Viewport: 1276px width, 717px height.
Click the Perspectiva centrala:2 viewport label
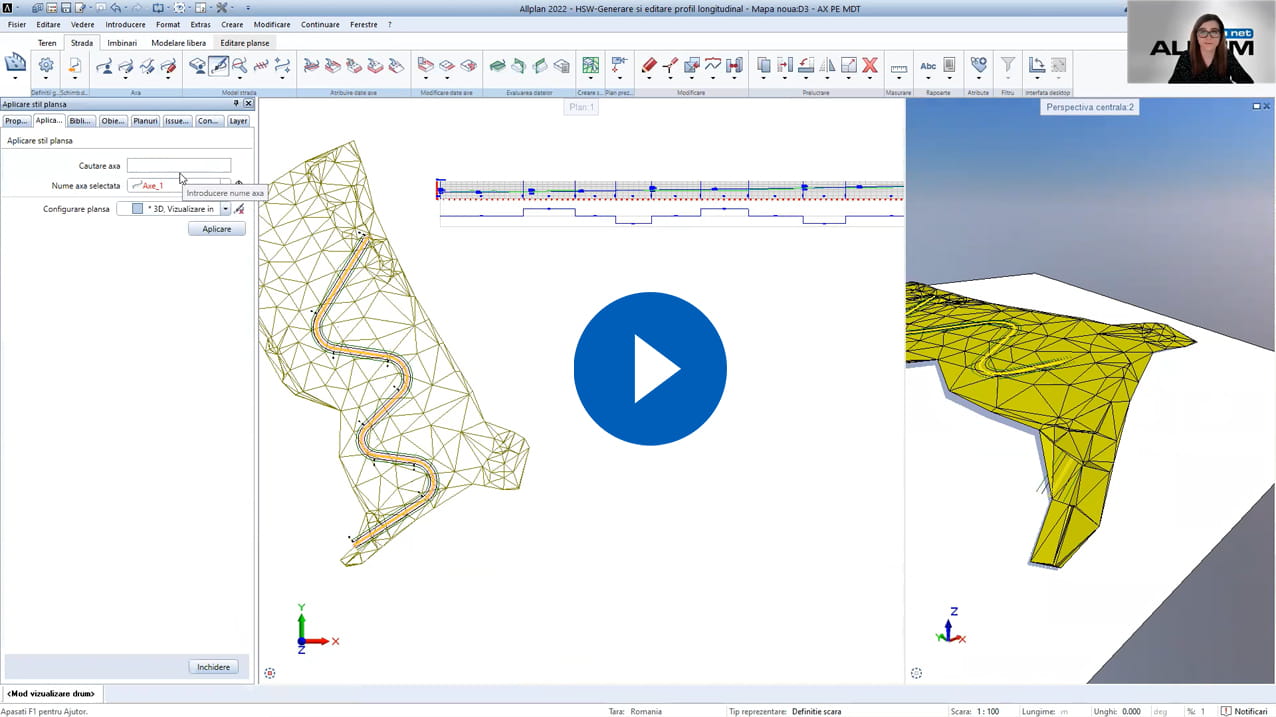tap(1090, 107)
